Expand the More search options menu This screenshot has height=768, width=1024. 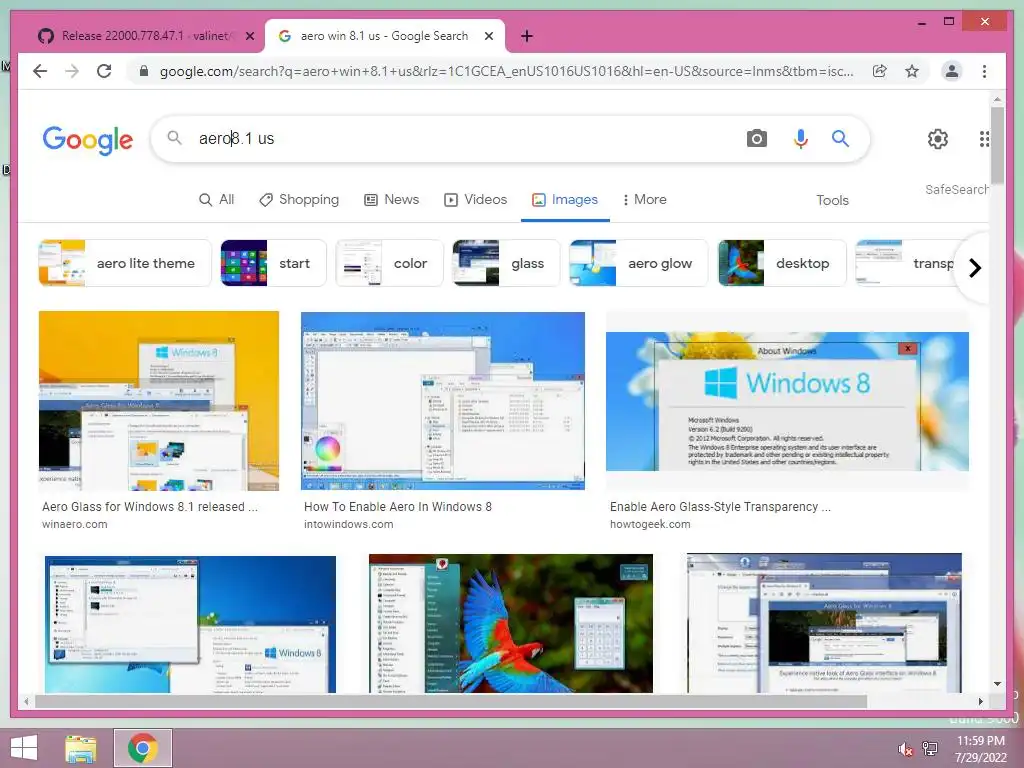pyautogui.click(x=645, y=200)
